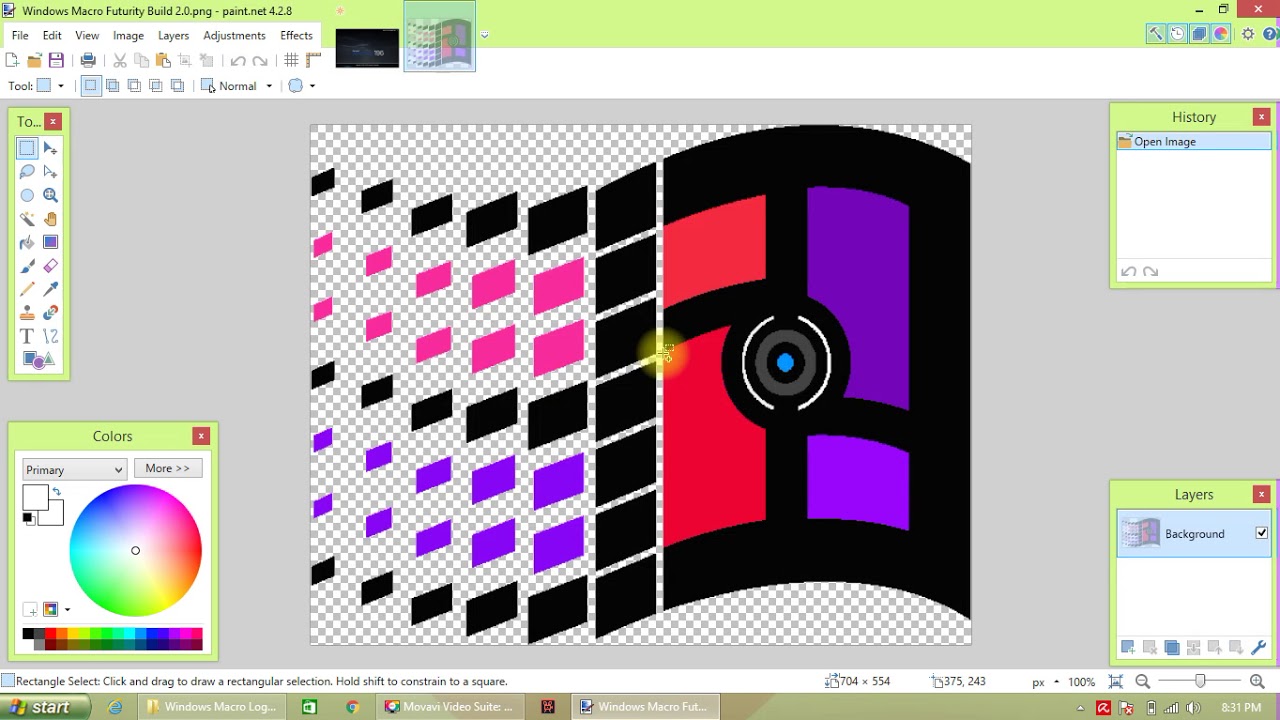Screen dimensions: 1280x720
Task: Select the Lasso Select tool
Action: [x=27, y=172]
